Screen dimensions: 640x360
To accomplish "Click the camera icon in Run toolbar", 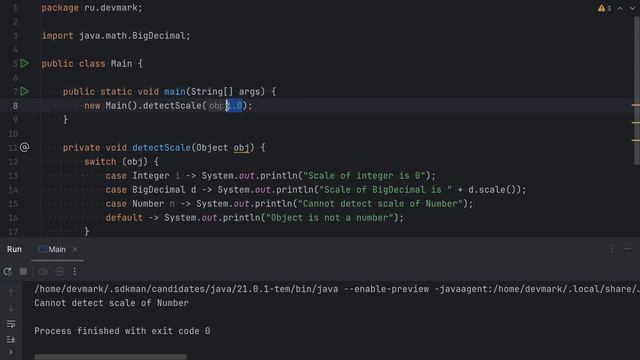I will (43, 271).
